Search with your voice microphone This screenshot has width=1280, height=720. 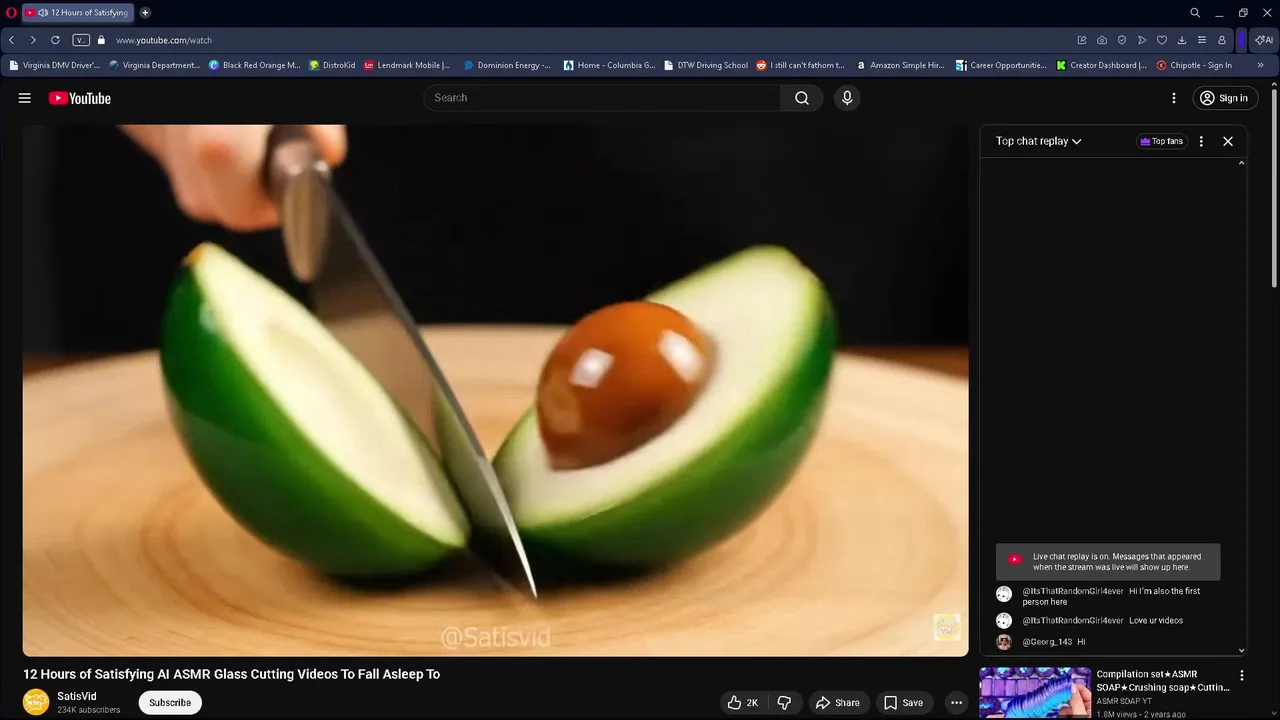pyautogui.click(x=847, y=98)
